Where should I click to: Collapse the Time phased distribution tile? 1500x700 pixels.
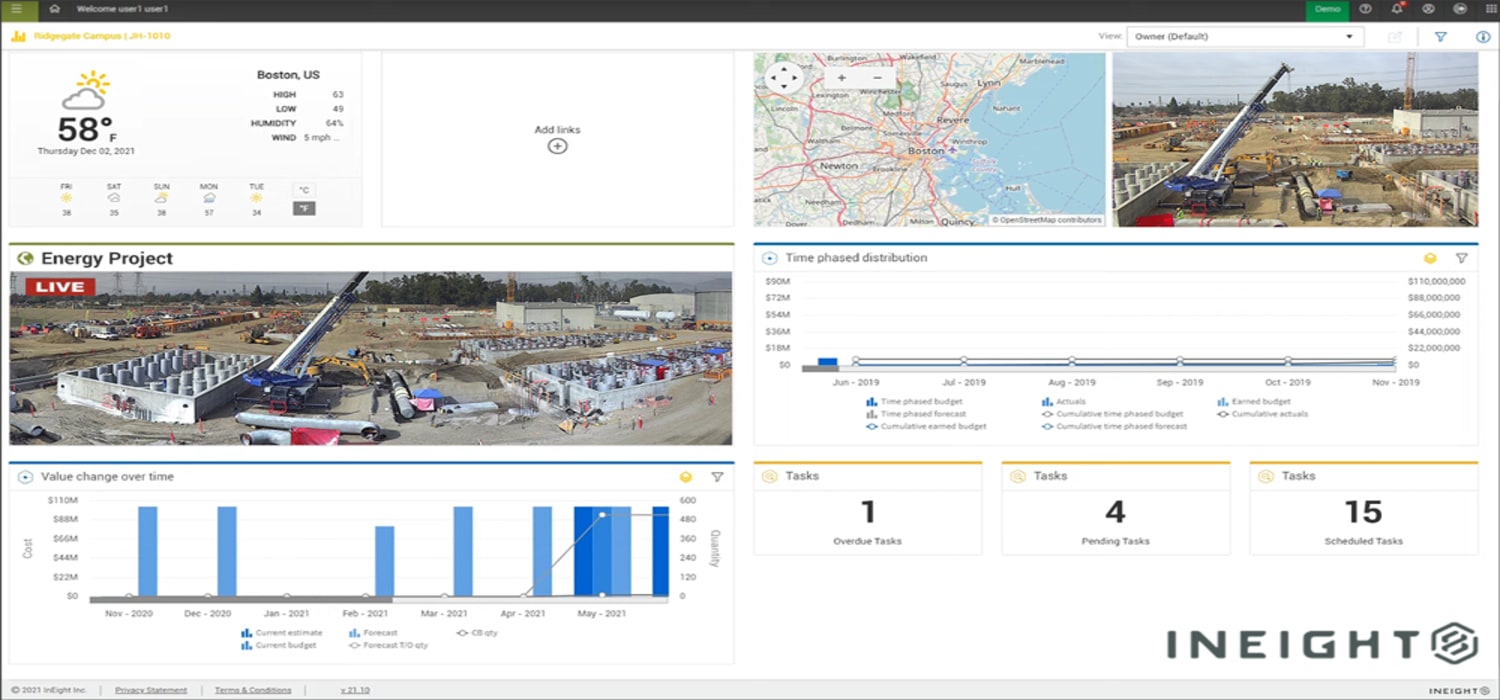click(x=769, y=258)
